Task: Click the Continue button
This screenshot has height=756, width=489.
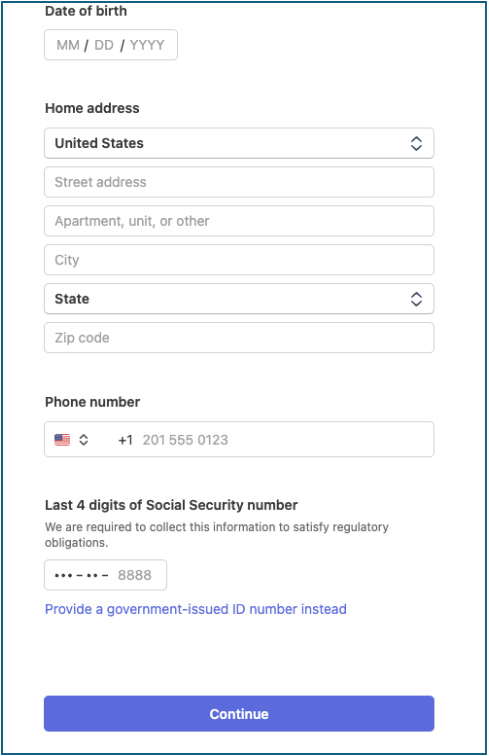Action: click(x=239, y=714)
